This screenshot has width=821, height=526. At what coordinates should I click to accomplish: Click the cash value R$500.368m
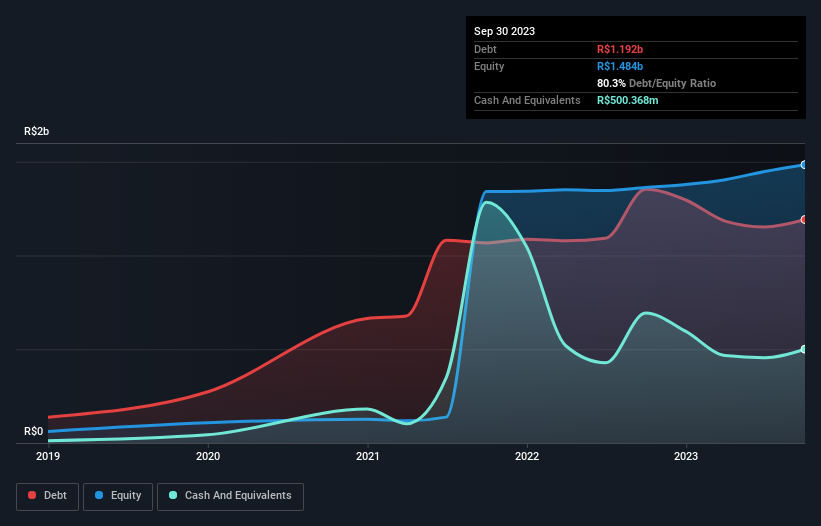click(x=627, y=100)
